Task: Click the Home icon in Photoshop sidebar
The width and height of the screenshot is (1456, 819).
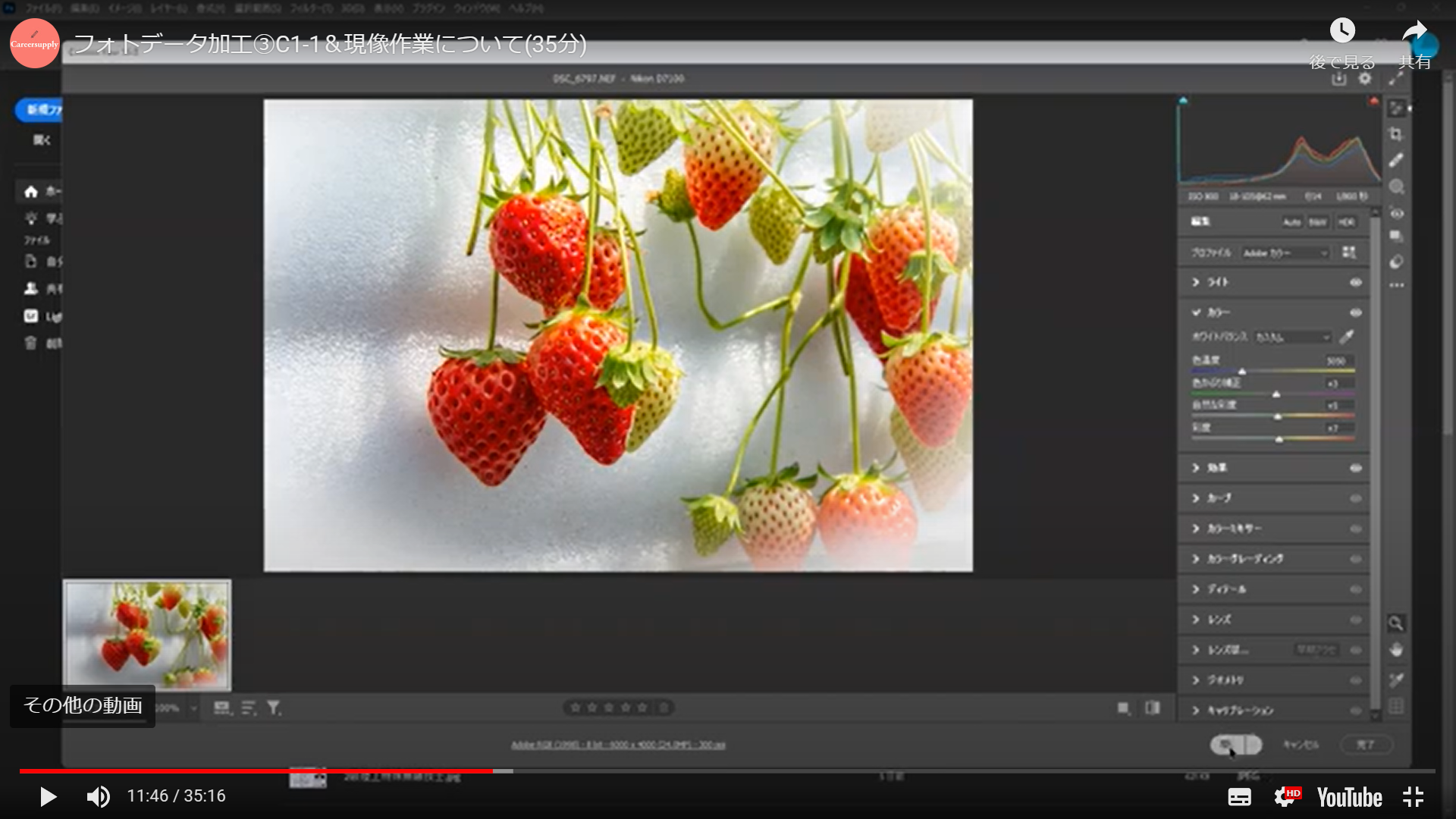Action: pos(31,191)
